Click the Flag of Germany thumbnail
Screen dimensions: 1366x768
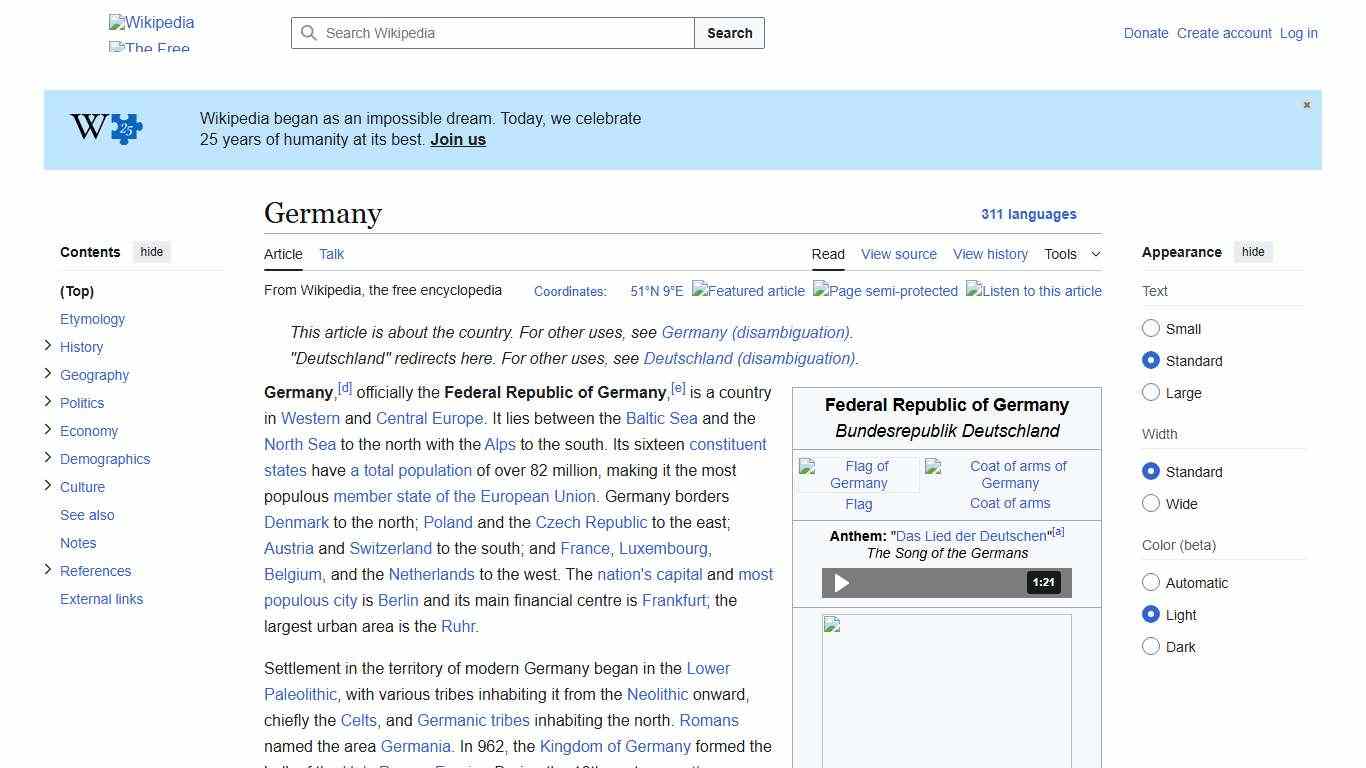[x=858, y=474]
